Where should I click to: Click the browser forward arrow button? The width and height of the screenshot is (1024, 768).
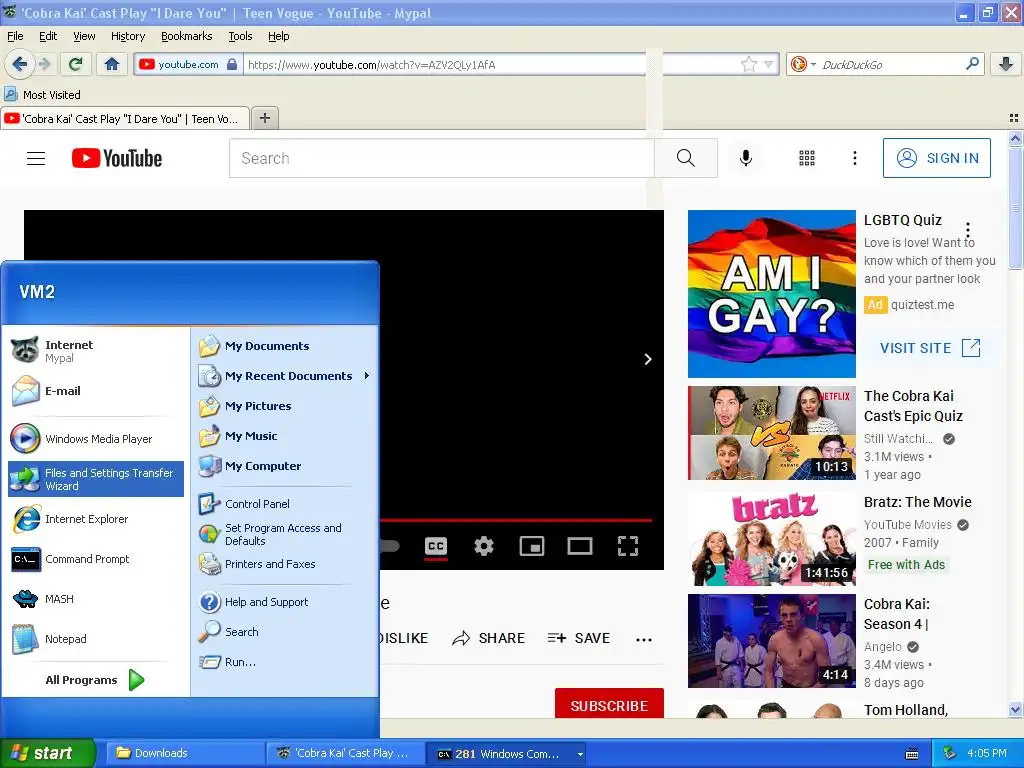(44, 64)
